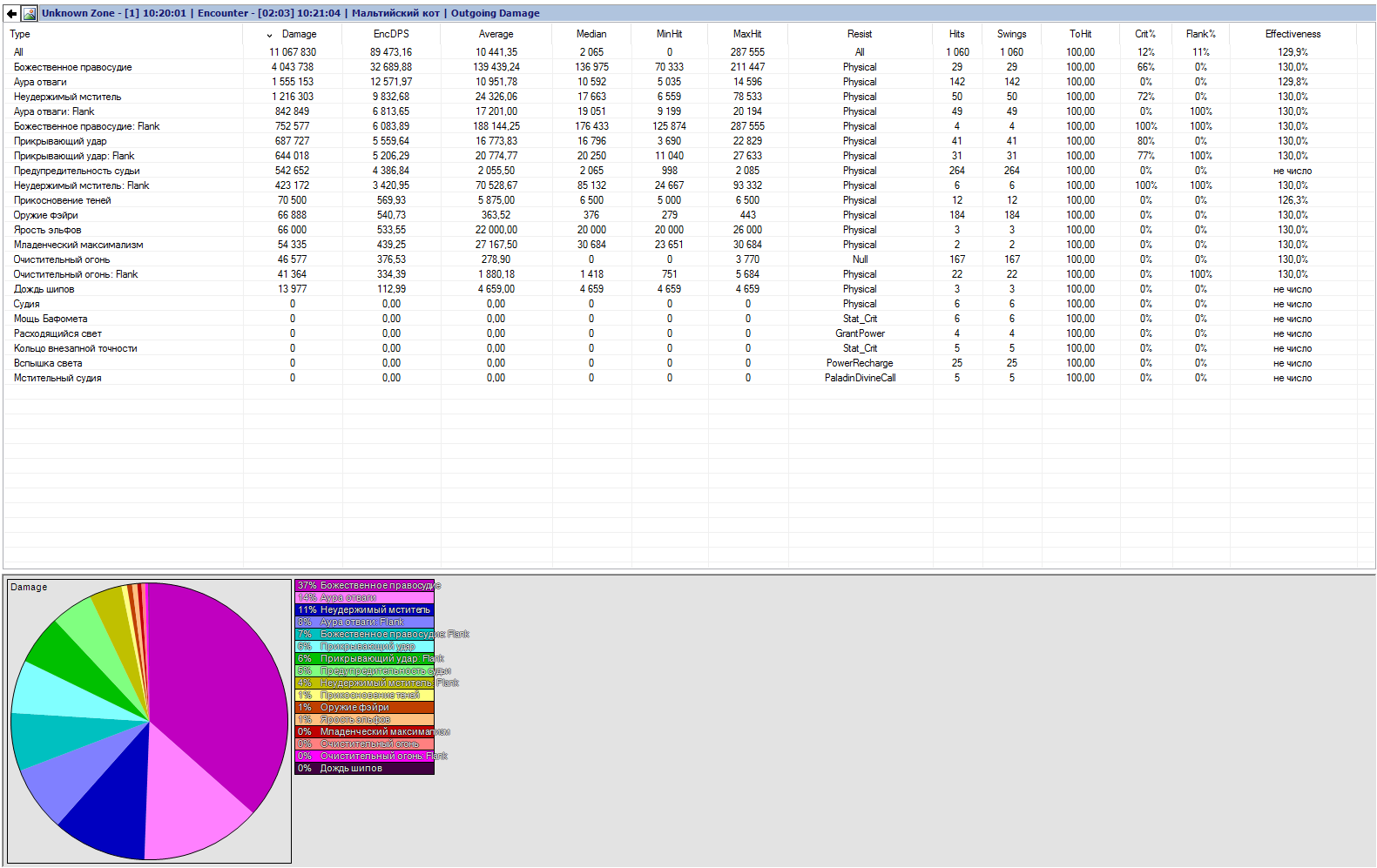
Task: Sort by the Resist column header
Action: pos(860,34)
